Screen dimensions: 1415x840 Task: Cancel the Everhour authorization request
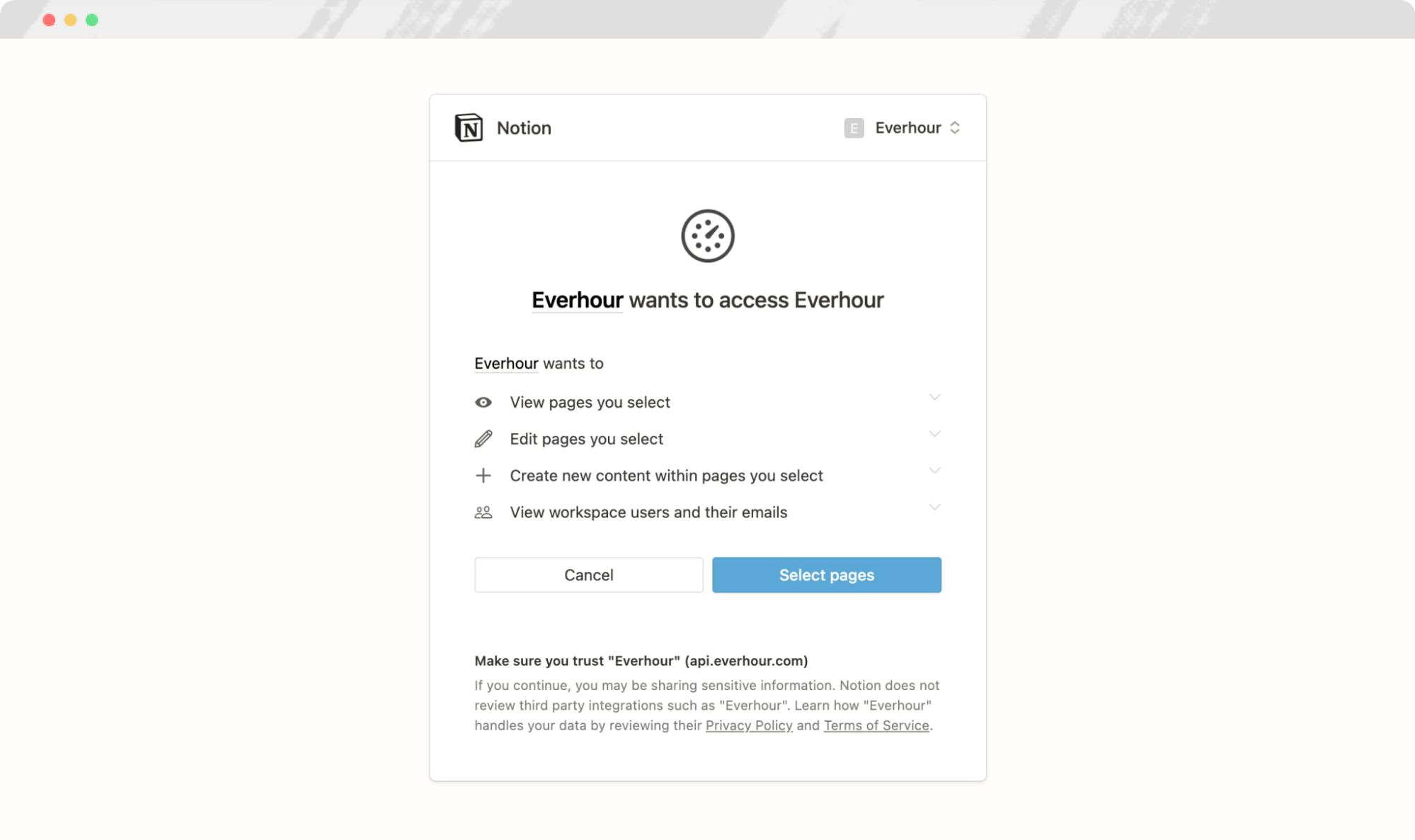click(588, 575)
